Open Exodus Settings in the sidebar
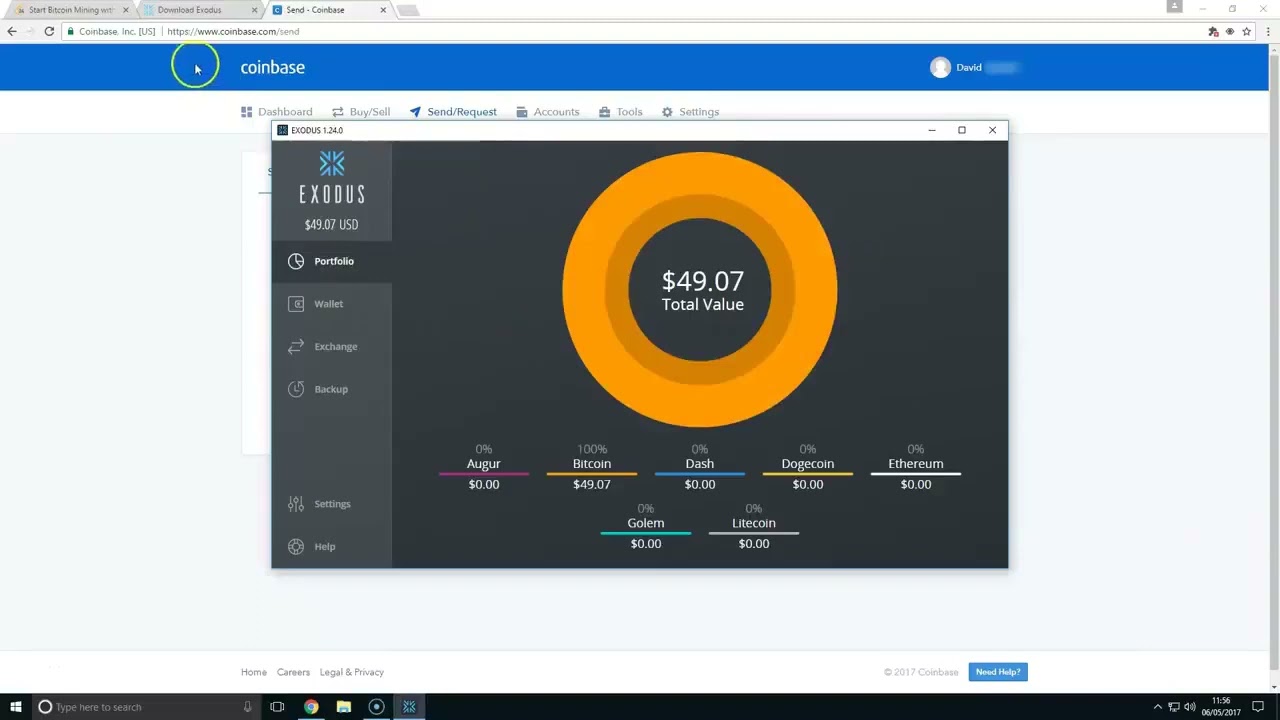 pyautogui.click(x=331, y=504)
